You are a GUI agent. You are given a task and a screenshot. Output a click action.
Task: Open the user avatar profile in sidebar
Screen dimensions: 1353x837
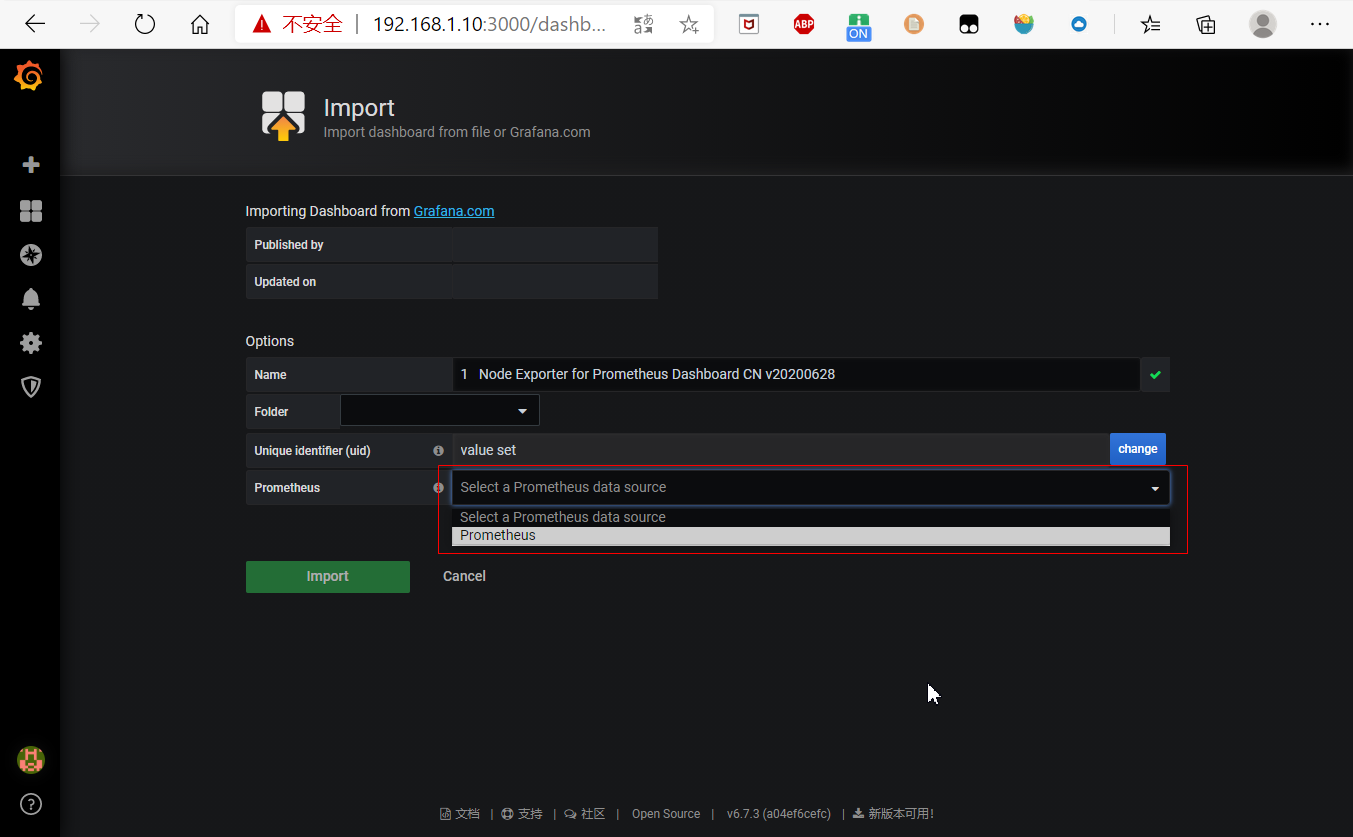pyautogui.click(x=31, y=760)
